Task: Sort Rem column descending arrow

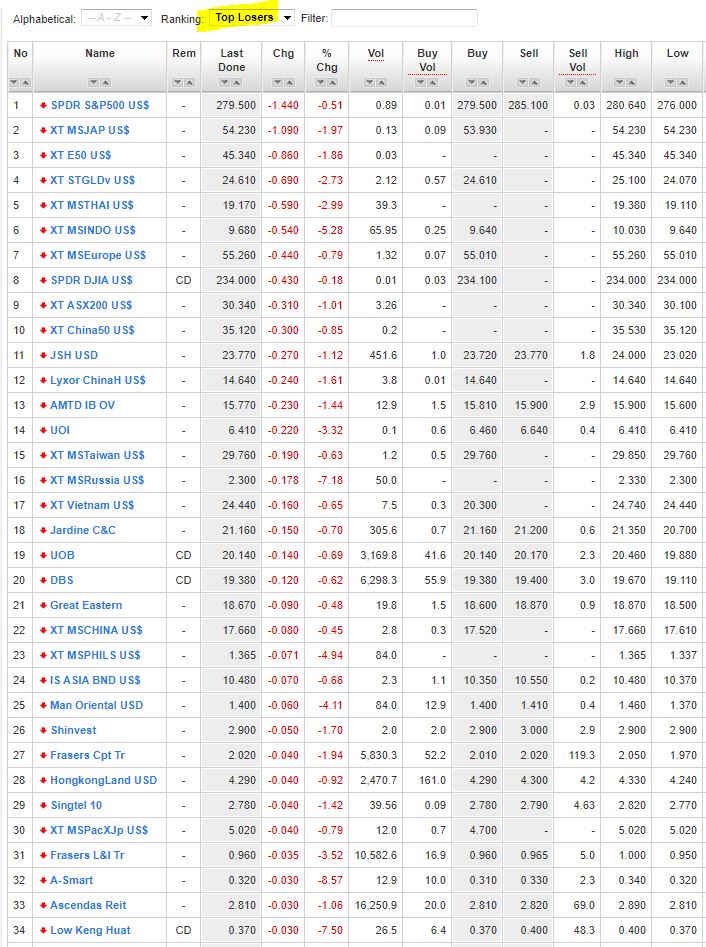Action: 178,83
